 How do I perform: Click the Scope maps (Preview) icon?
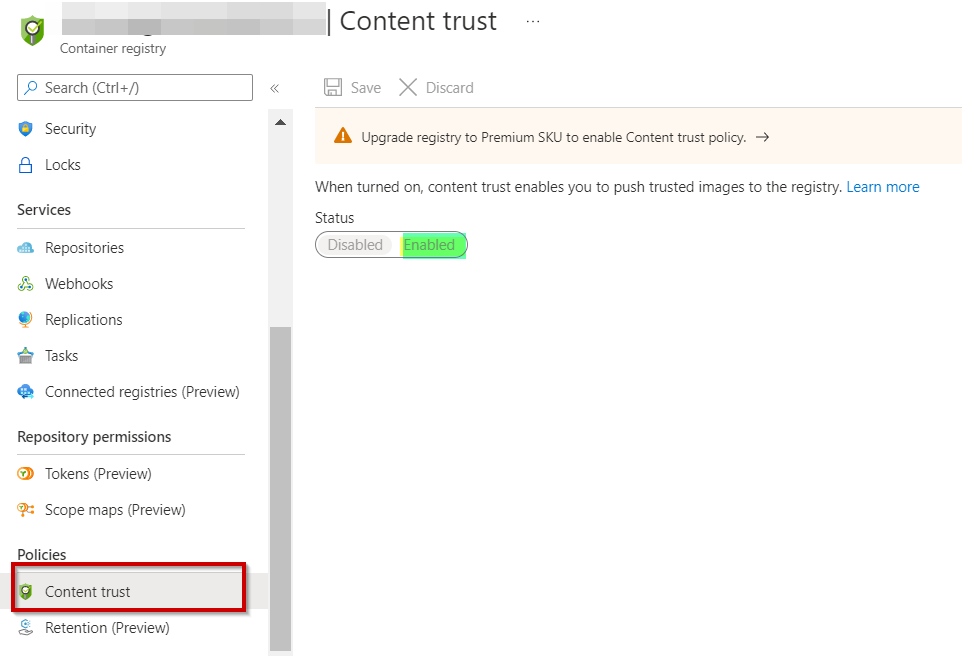click(26, 510)
